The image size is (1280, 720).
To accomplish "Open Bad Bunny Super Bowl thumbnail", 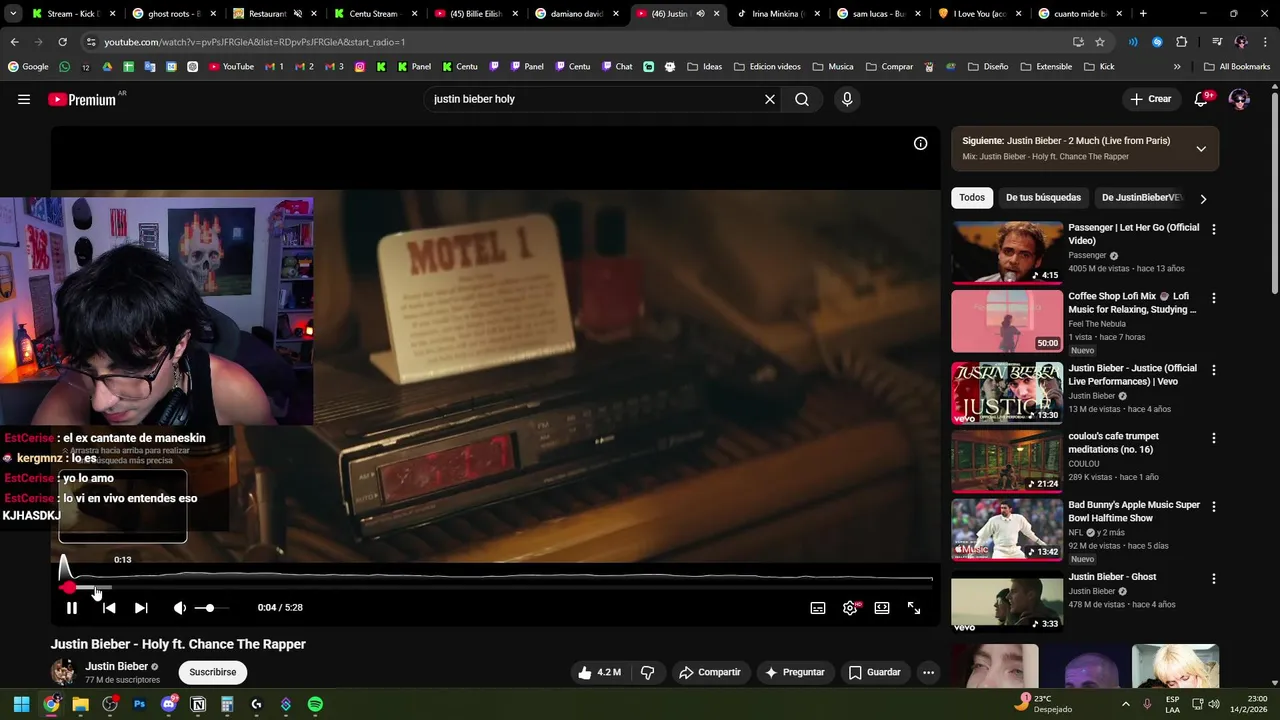I will click(x=1007, y=530).
